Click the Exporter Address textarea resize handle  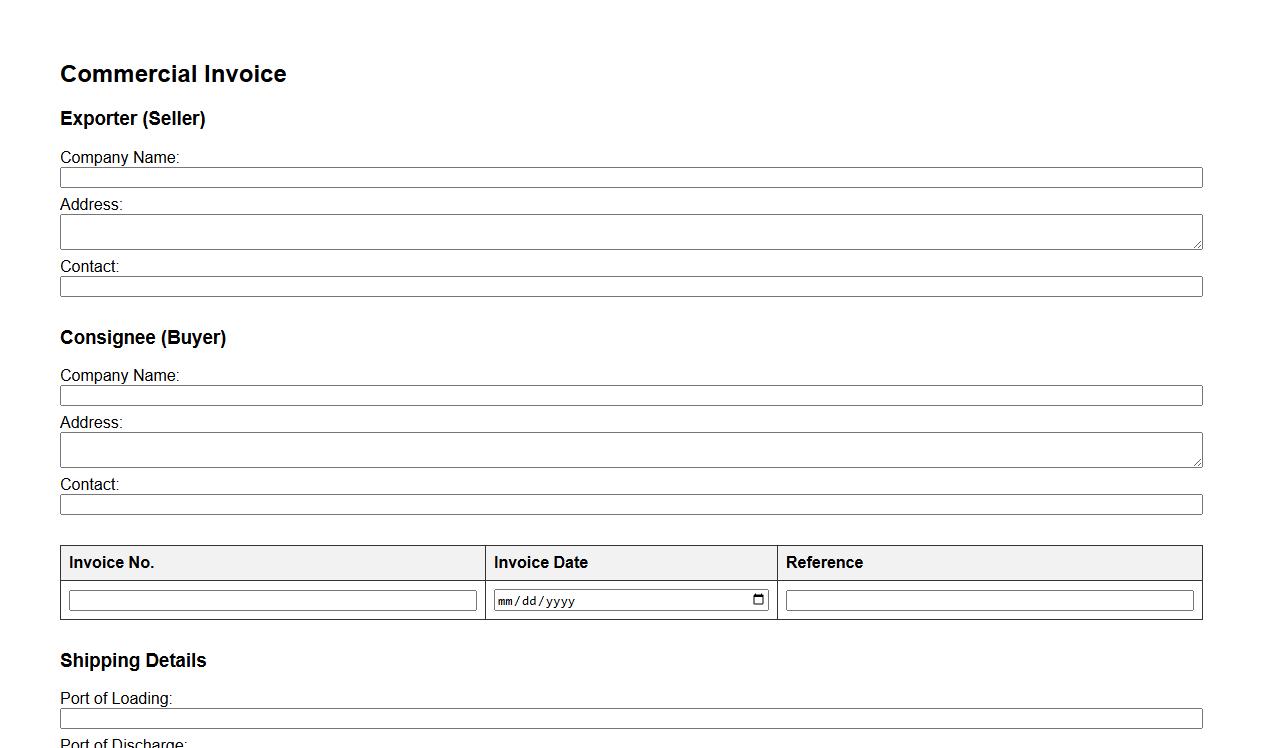[1196, 243]
